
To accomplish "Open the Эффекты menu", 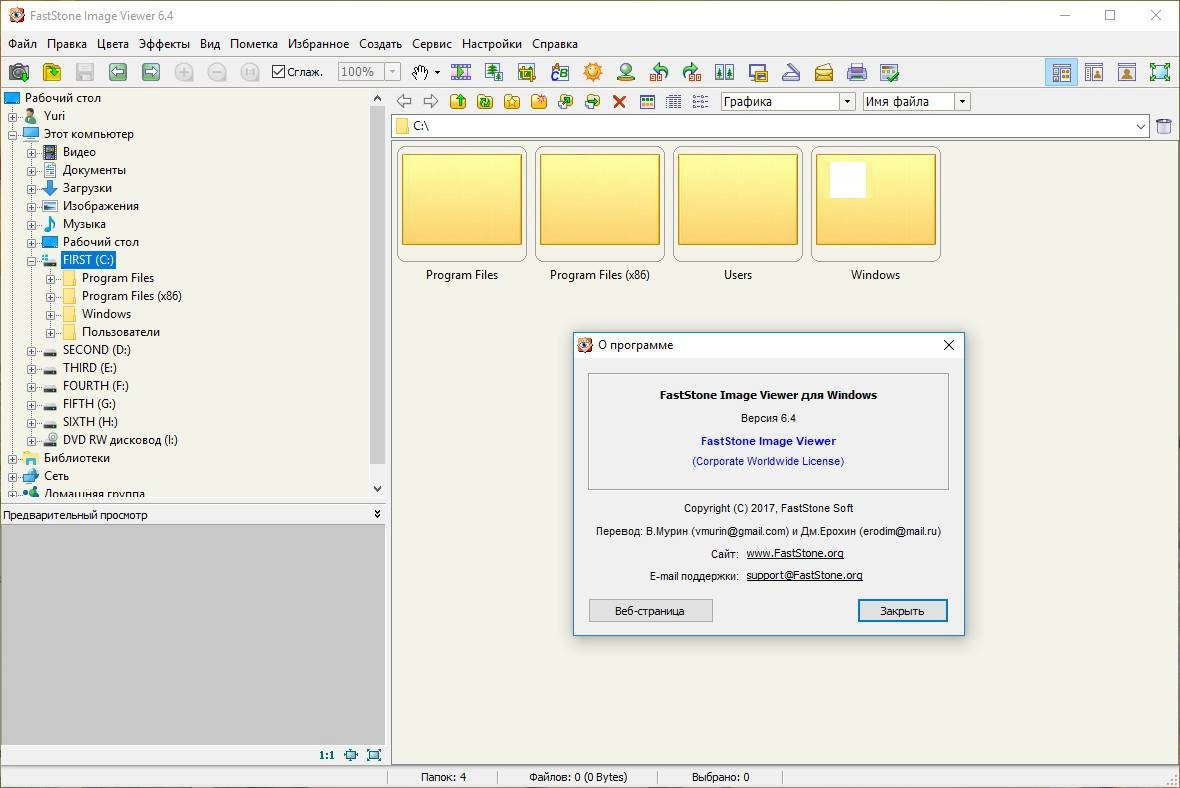I will (x=164, y=44).
